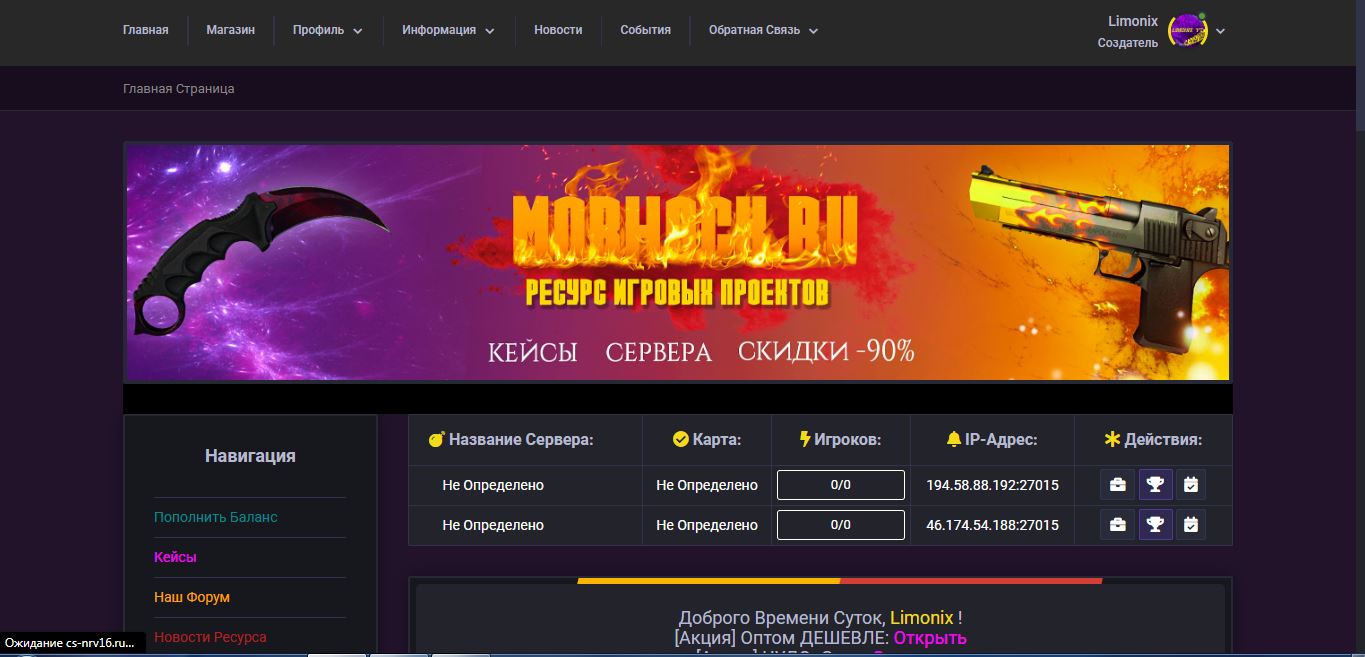The height and width of the screenshot is (657, 1365).
Task: Click briefcase icon for server 194.58.88.192:27015
Action: (x=1117, y=485)
